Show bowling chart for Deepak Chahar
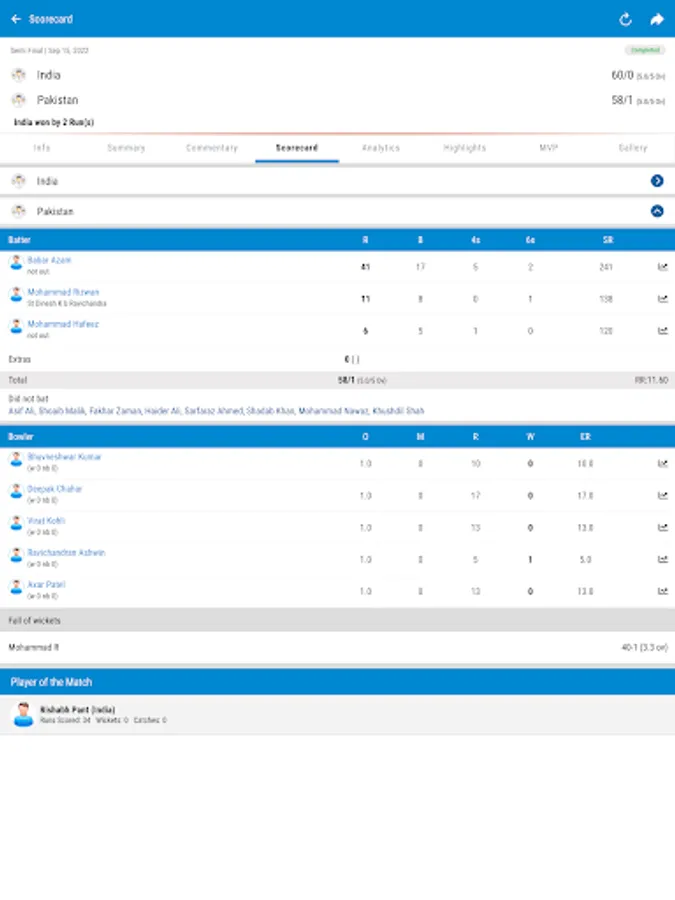 pos(662,495)
